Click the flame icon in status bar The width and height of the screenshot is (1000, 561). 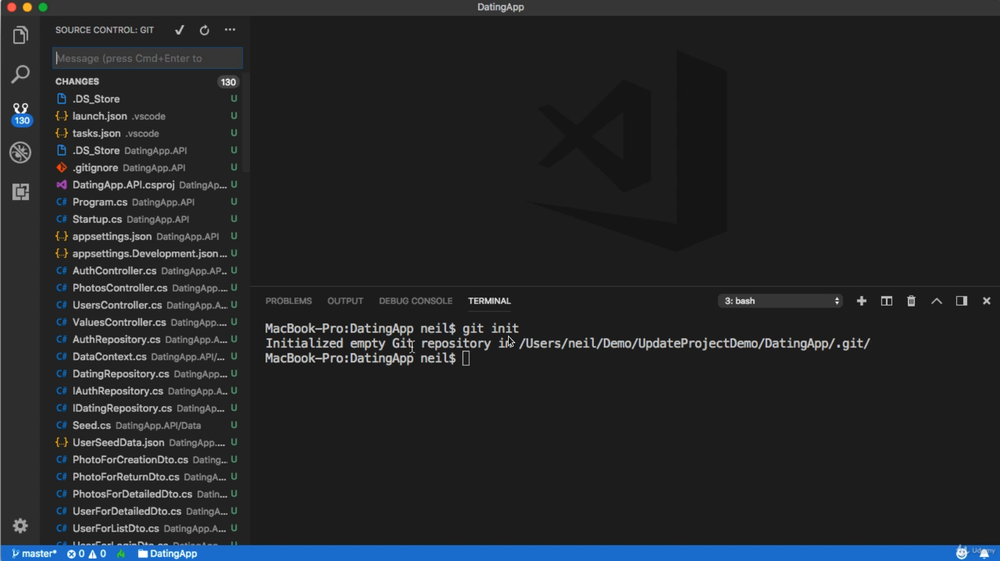(121, 553)
